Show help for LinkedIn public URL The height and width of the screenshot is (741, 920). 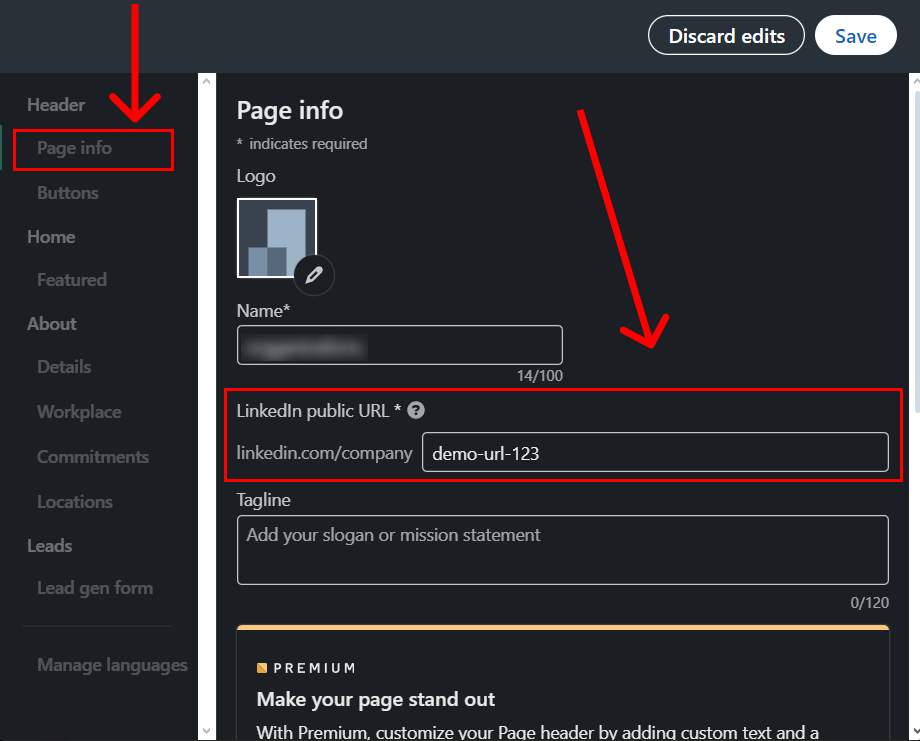click(415, 411)
